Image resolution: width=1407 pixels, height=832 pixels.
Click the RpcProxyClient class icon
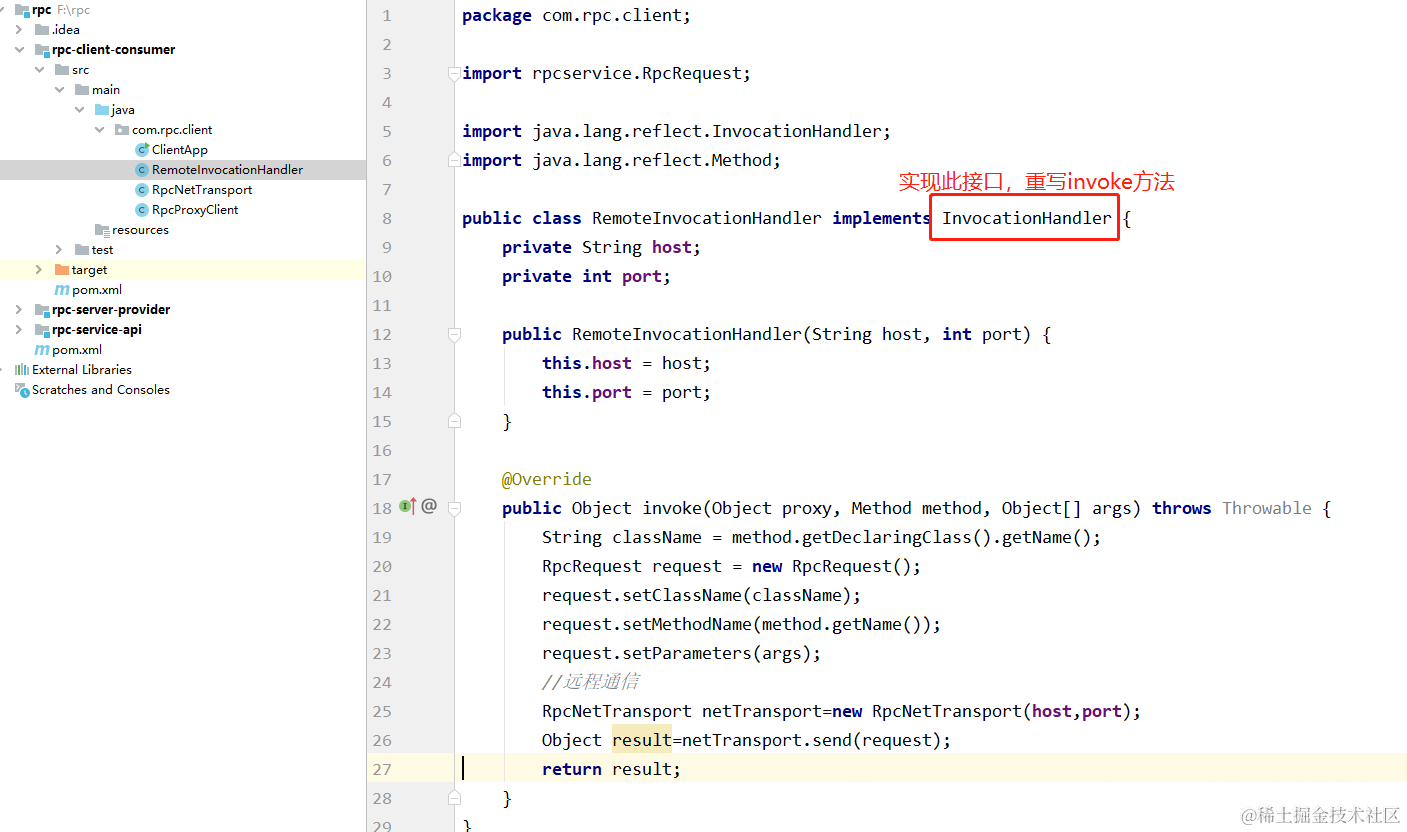(x=142, y=210)
